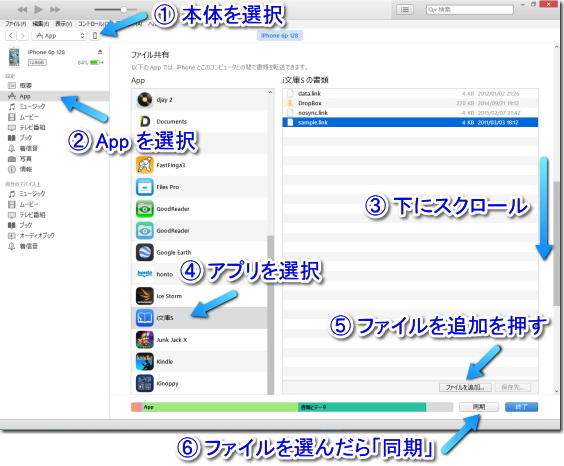Click the 保存先... button

(x=513, y=387)
